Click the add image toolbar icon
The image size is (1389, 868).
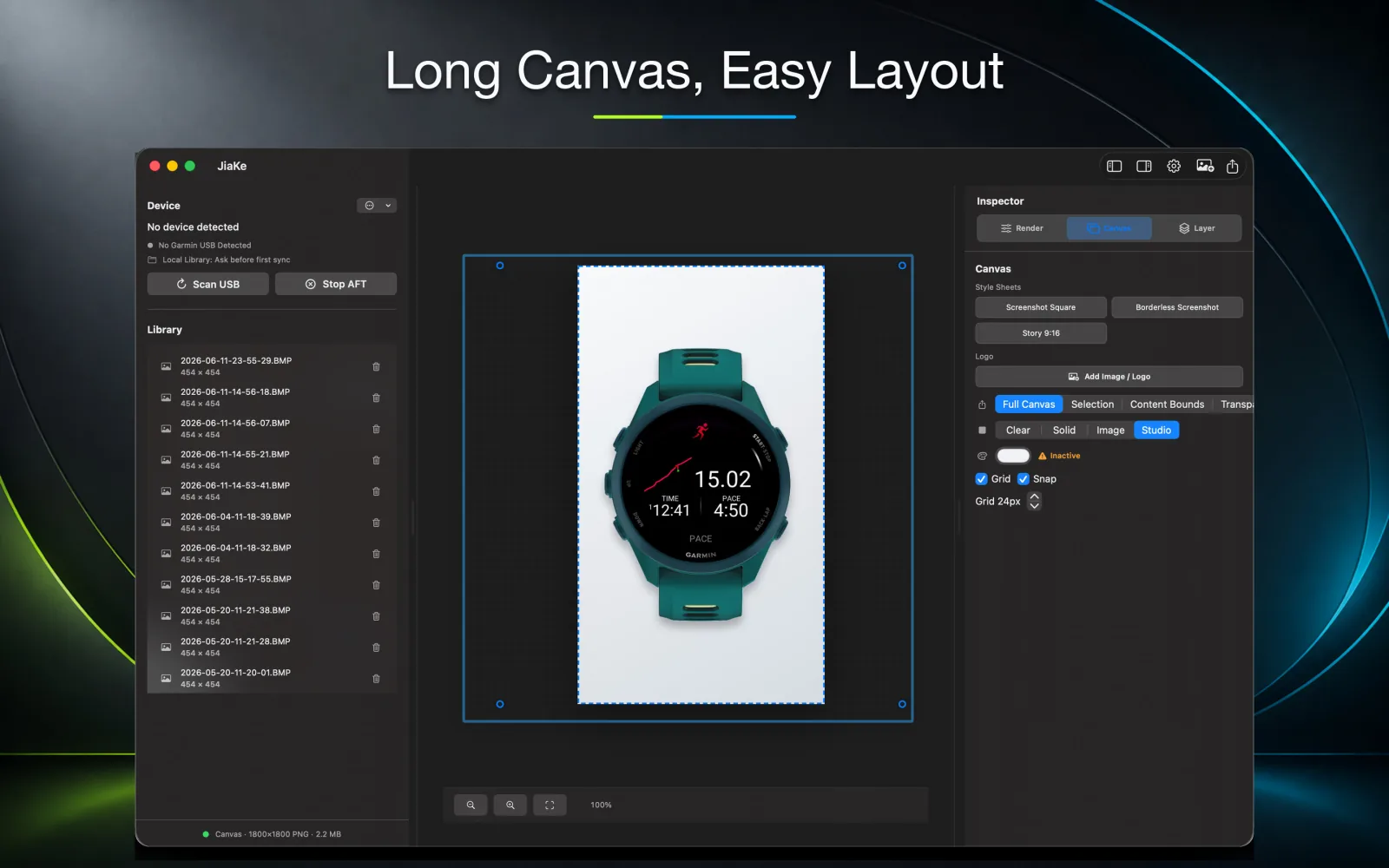(1205, 166)
